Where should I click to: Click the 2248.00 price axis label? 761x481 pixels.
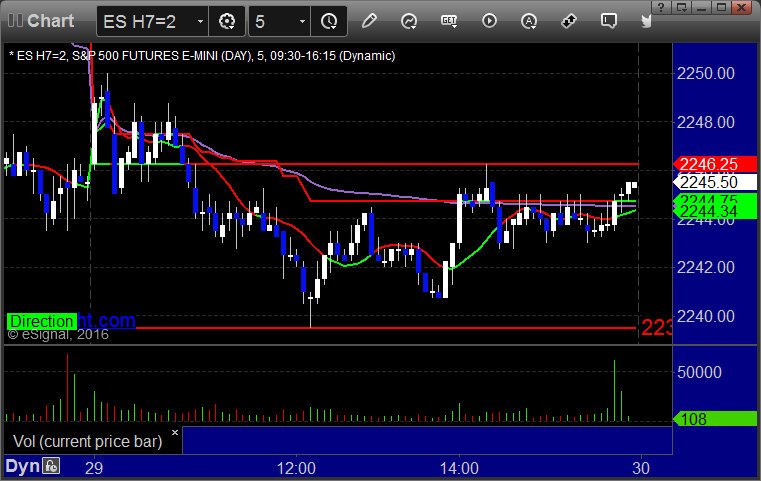click(x=706, y=122)
